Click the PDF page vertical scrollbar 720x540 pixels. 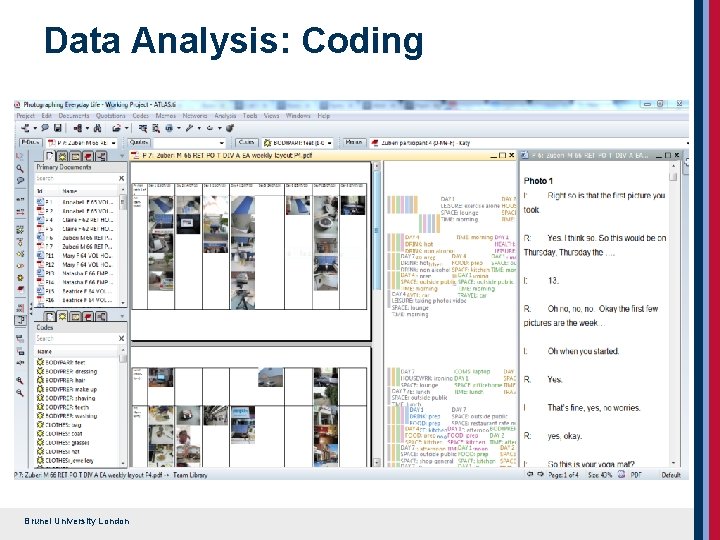[377, 314]
